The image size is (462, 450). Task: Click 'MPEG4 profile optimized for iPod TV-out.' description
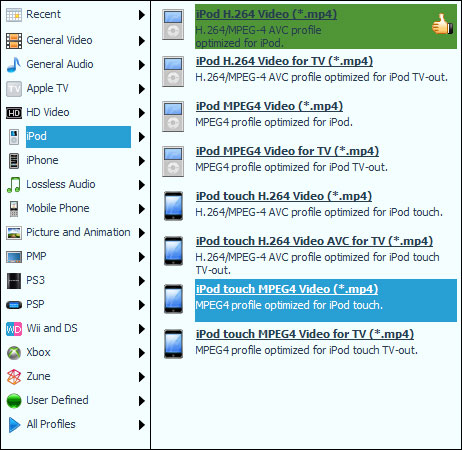[x=291, y=167]
